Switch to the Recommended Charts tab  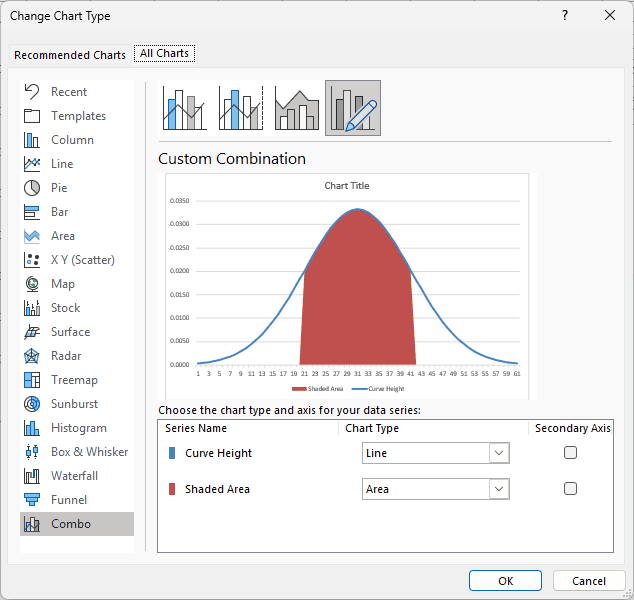click(70, 55)
